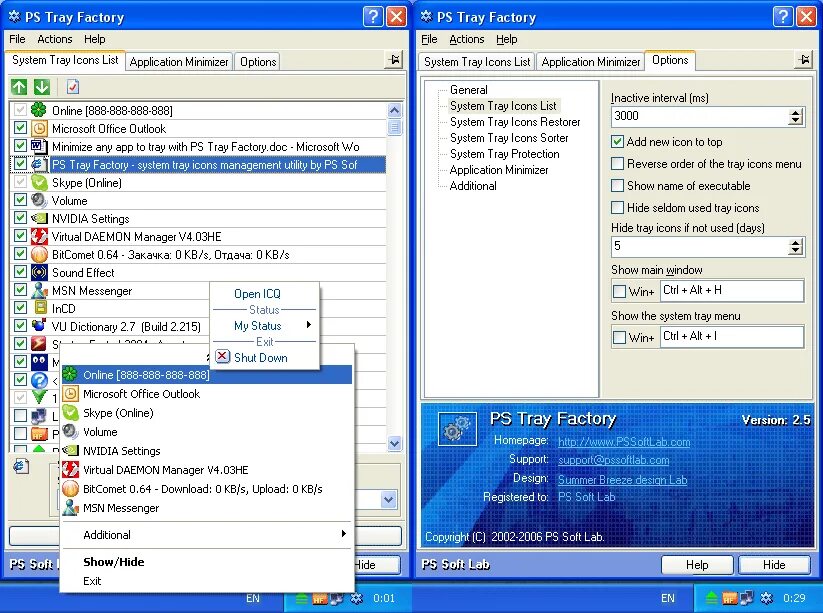Viewport: 823px width, 613px height.
Task: Open Actions menu in left window
Action: tap(55, 39)
